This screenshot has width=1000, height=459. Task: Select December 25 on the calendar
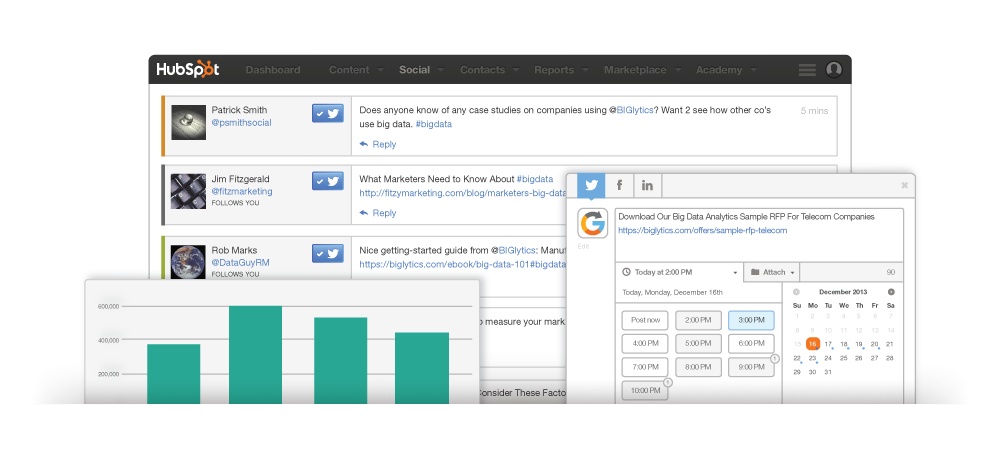(x=844, y=358)
